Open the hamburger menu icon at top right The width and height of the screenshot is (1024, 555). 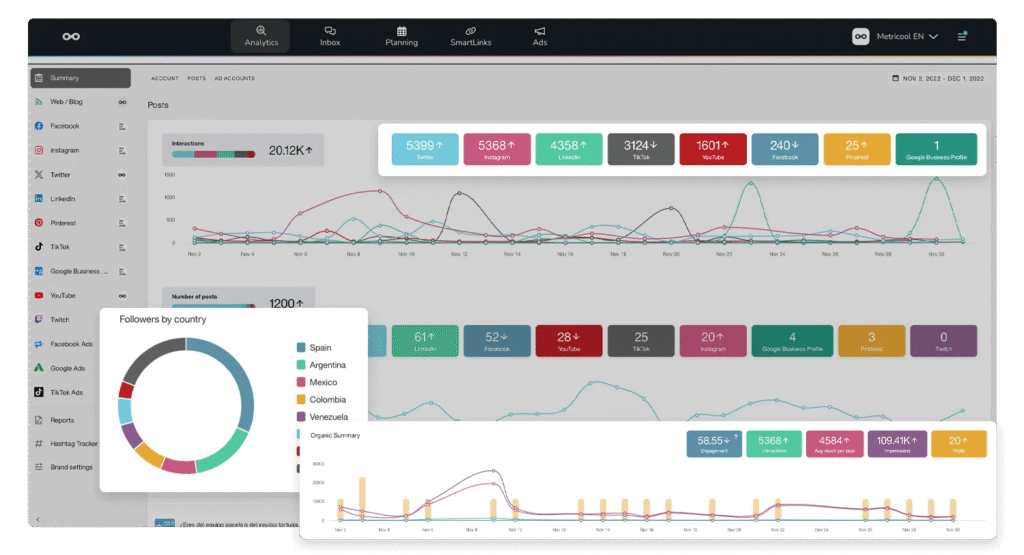tap(962, 36)
